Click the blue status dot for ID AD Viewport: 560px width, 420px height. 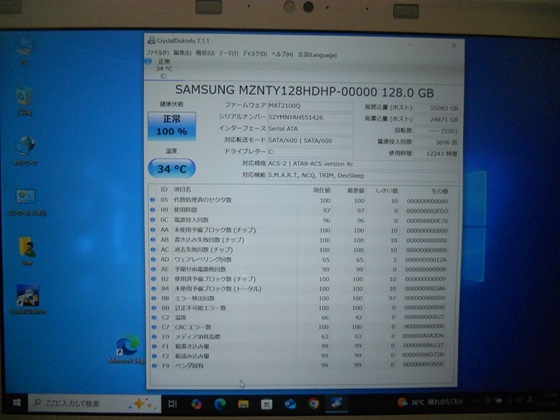coord(153,259)
